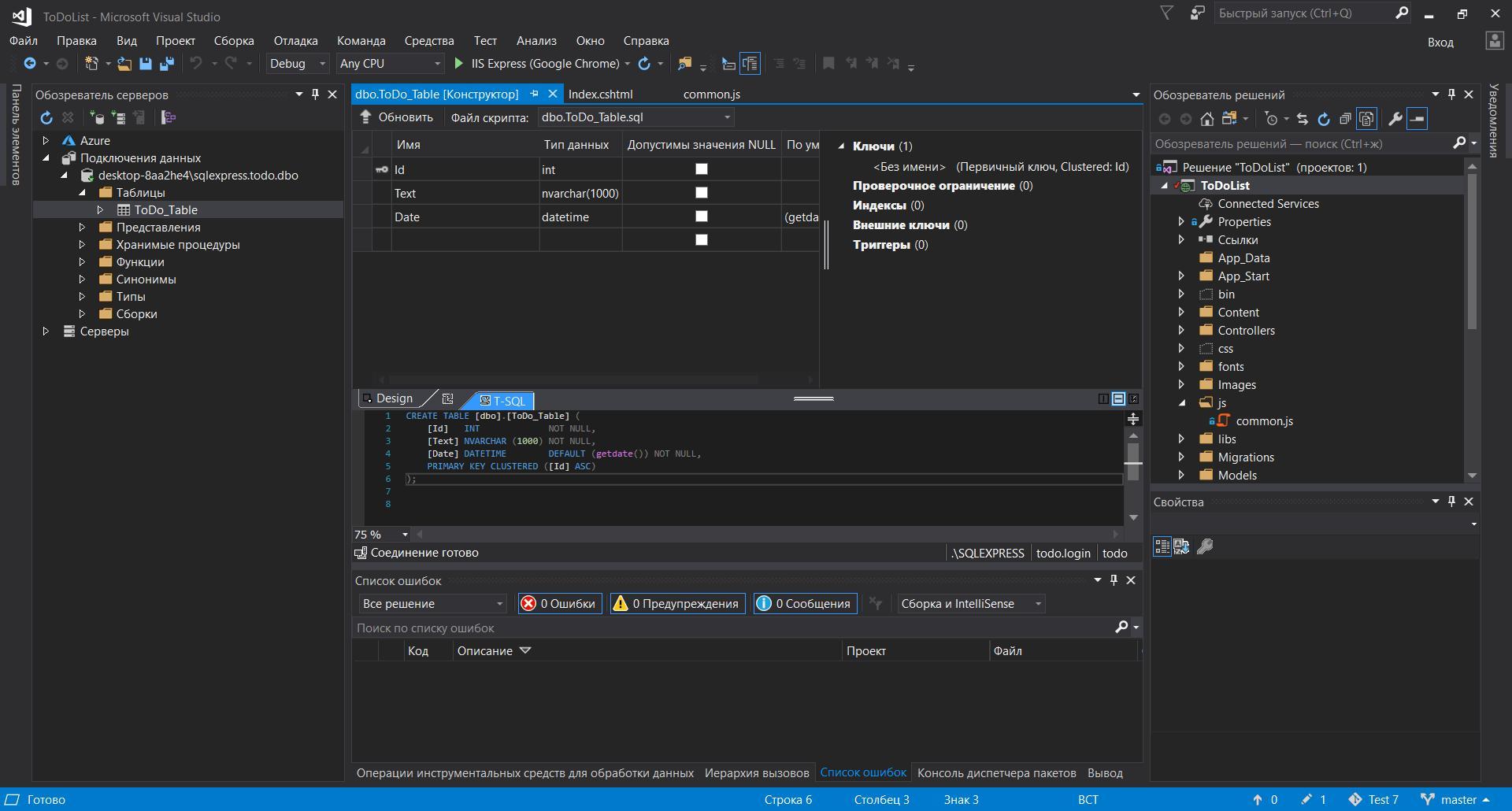Click the feedback icon near Quick Launch
Screen dimensions: 1512x811
[x=1197, y=13]
